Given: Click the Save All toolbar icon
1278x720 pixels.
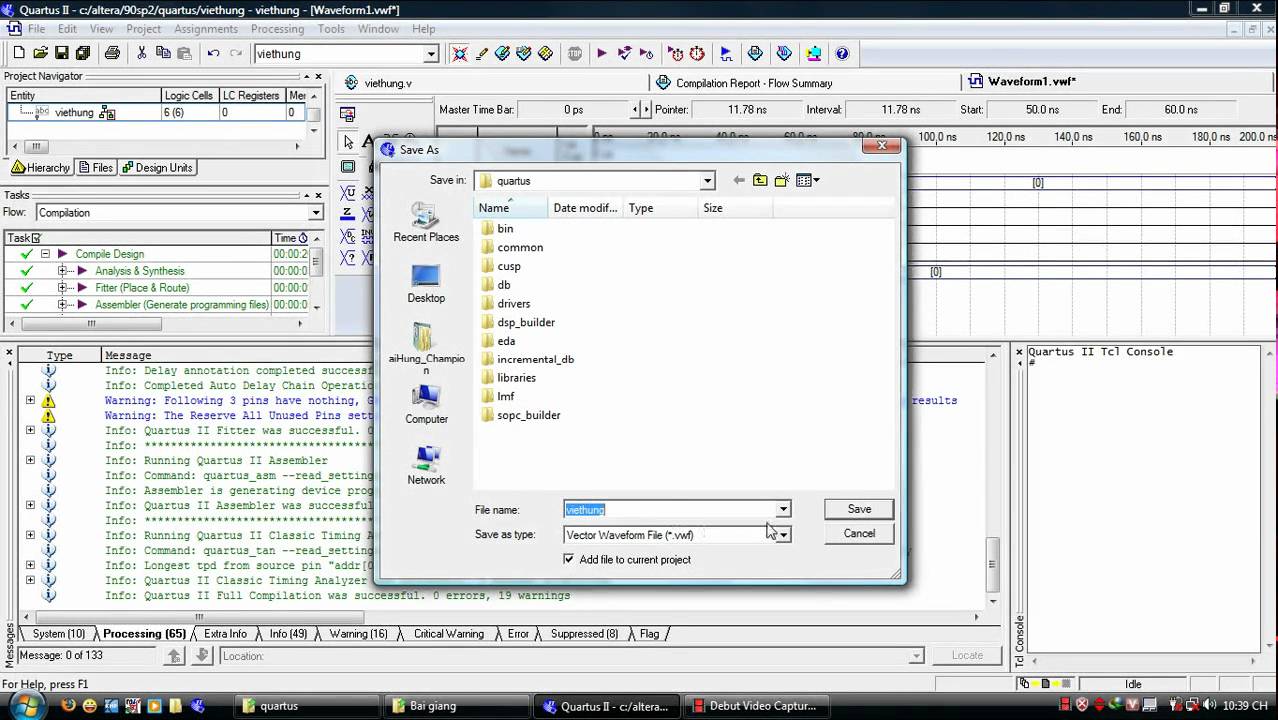Looking at the screenshot, I should [x=83, y=53].
